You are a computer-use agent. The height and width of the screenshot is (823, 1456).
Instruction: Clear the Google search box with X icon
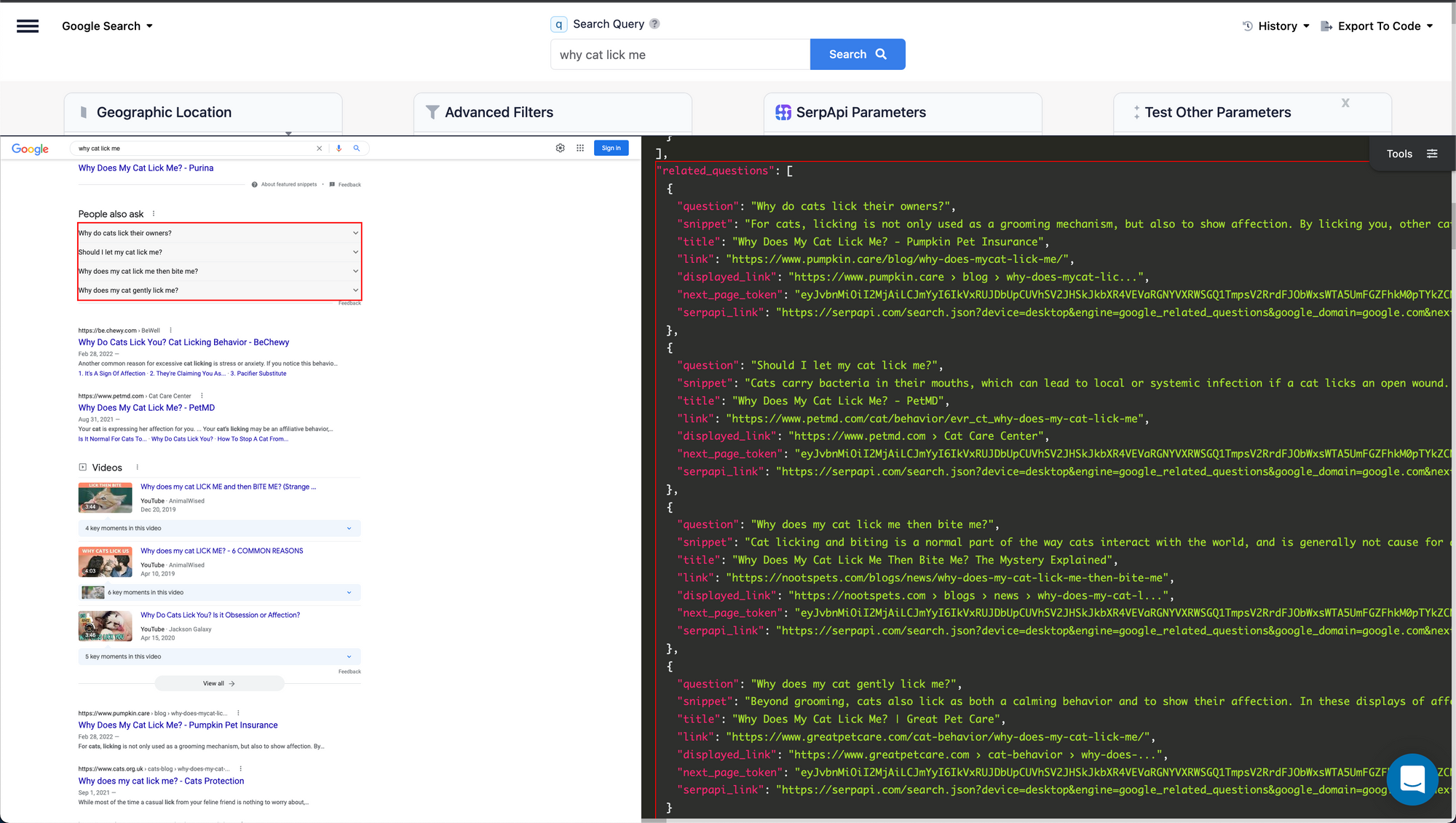click(319, 149)
